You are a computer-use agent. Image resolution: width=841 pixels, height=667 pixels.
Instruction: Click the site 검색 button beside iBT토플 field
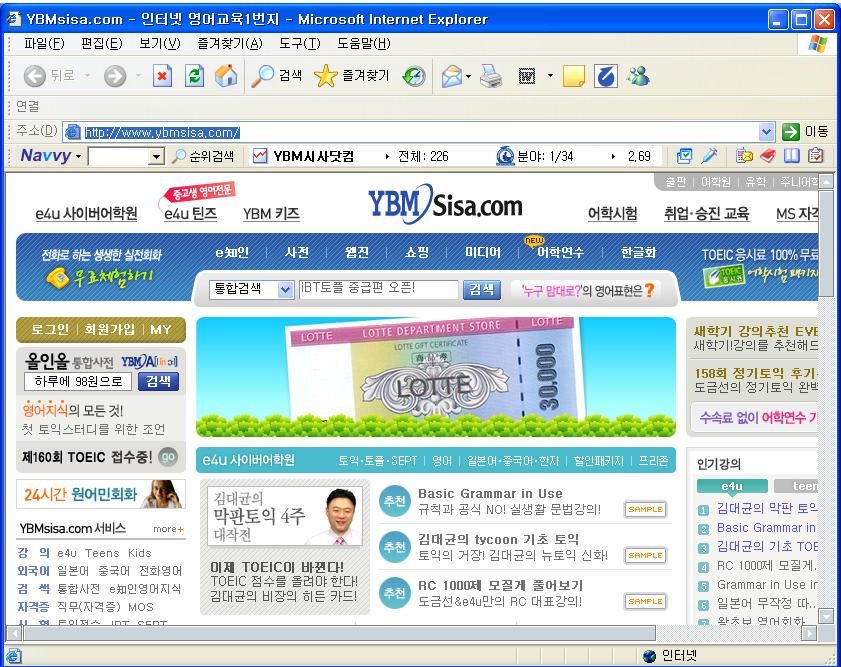pyautogui.click(x=481, y=290)
